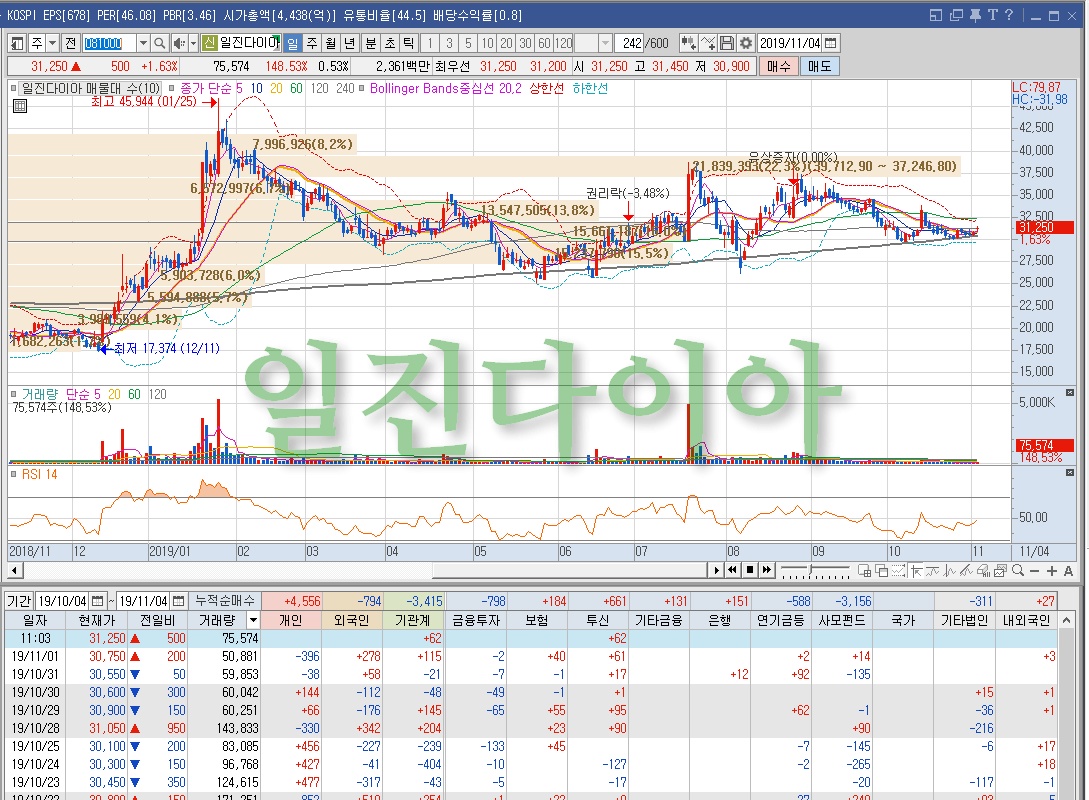Click the fast-forward button below chart
1089x800 pixels.
coord(766,570)
